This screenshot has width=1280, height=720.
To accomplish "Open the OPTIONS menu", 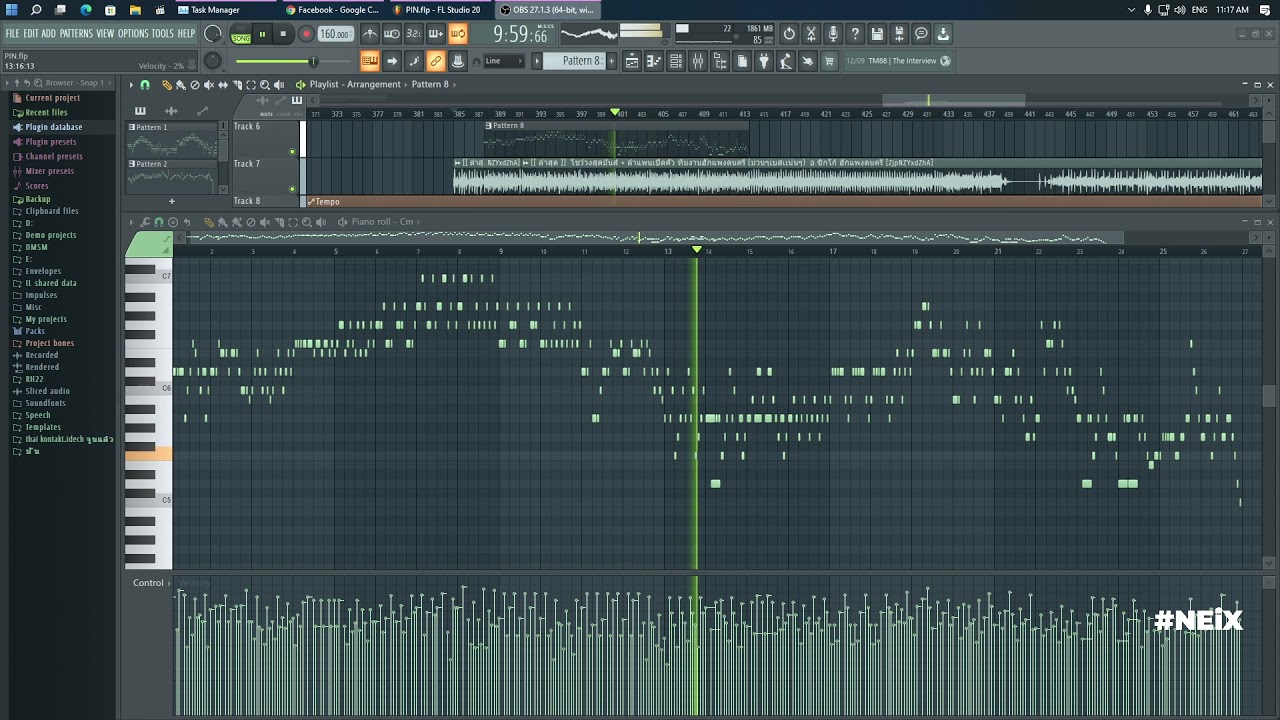I will click(133, 34).
